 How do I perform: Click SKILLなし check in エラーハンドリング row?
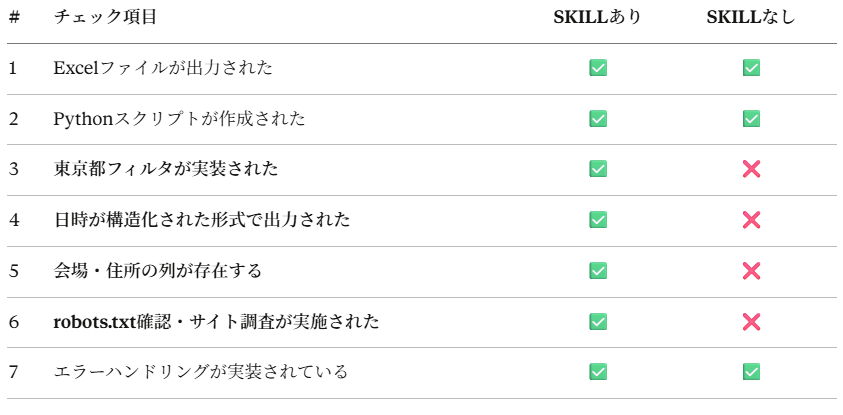click(x=752, y=372)
